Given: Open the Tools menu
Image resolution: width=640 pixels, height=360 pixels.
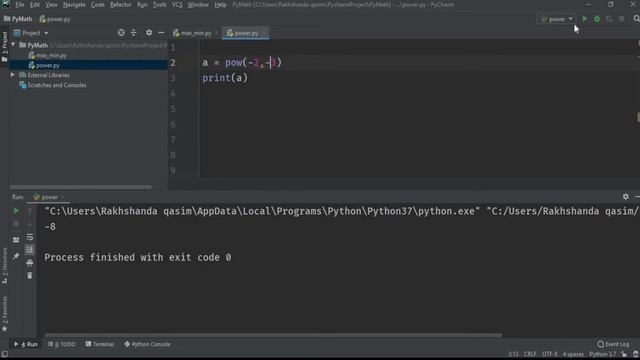Looking at the screenshot, I should click(x=160, y=5).
